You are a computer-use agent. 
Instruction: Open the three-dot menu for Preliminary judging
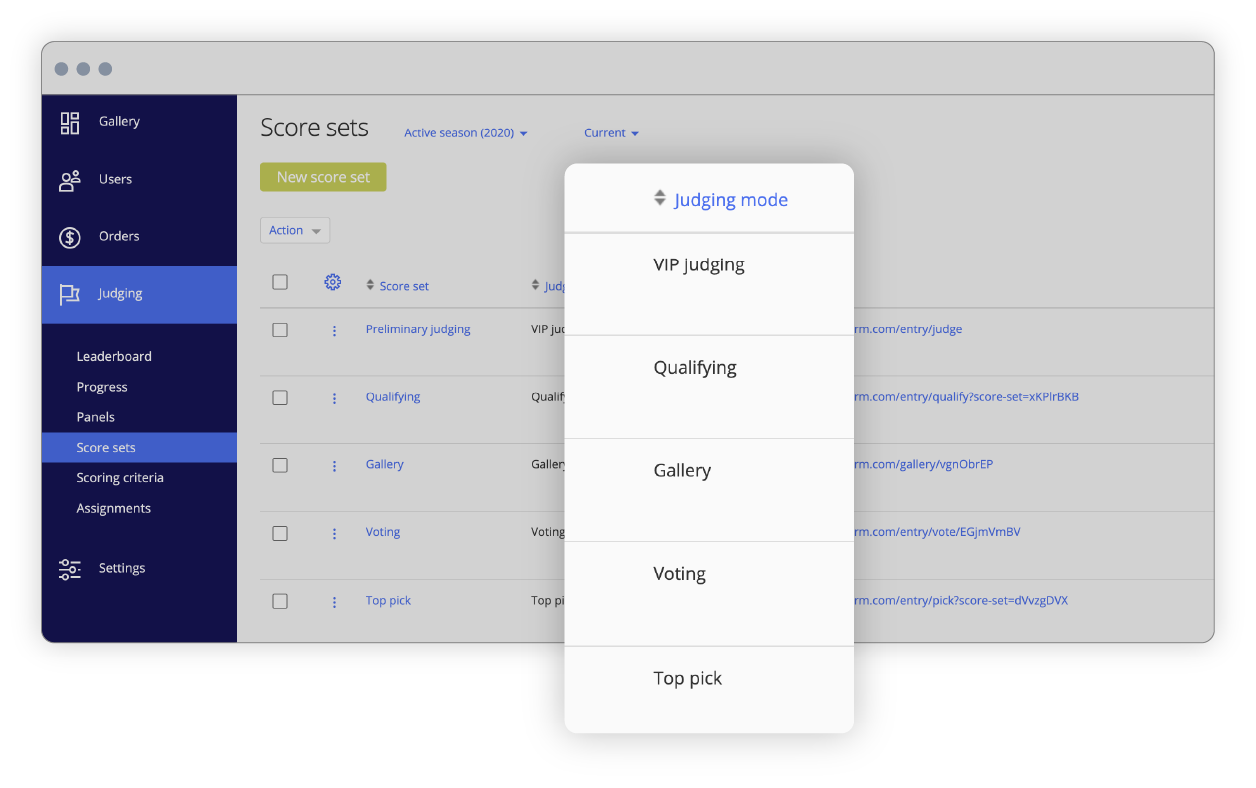pyautogui.click(x=334, y=329)
